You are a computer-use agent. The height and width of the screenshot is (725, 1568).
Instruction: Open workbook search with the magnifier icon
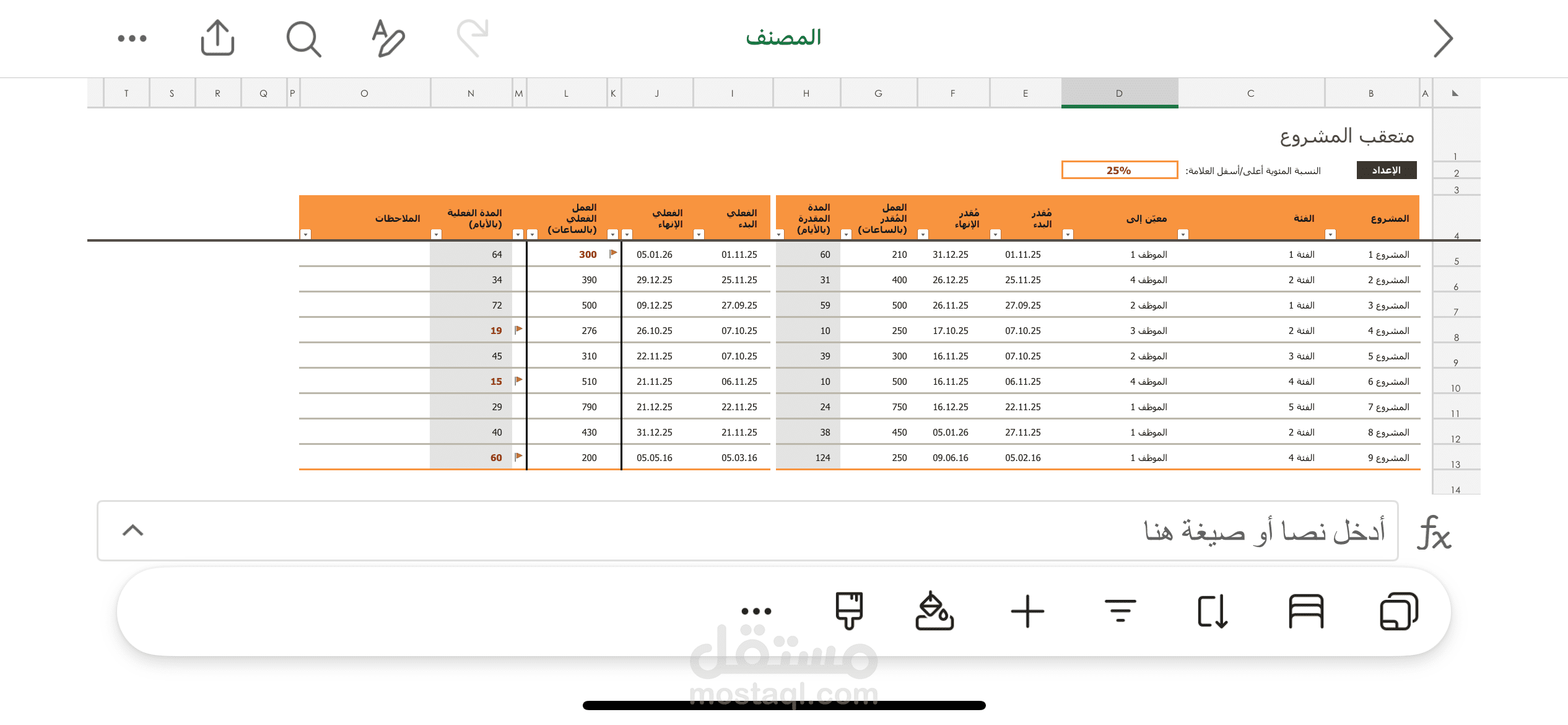[x=303, y=38]
